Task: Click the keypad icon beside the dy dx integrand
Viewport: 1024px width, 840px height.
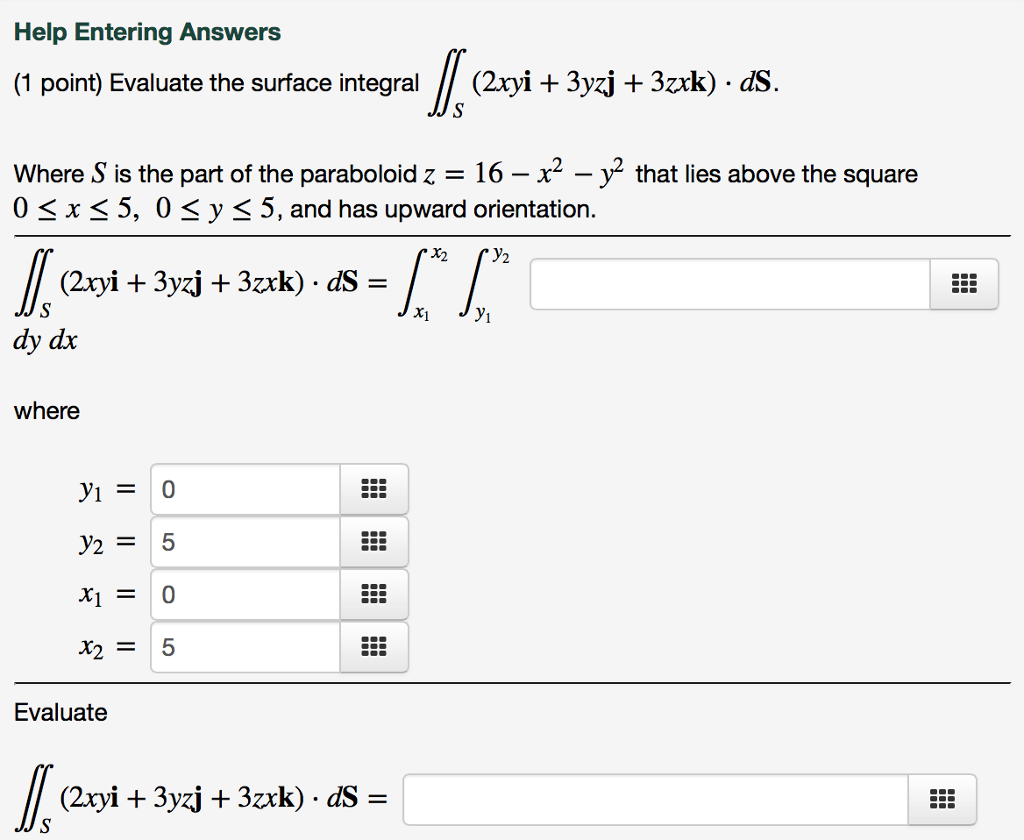Action: (x=963, y=283)
